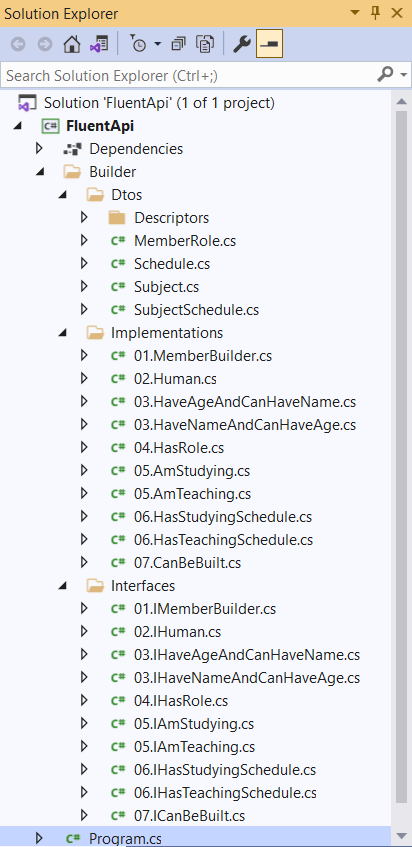Image resolution: width=412 pixels, height=847 pixels.
Task: Click the C# icon beside Program.cs
Action: click(73, 839)
